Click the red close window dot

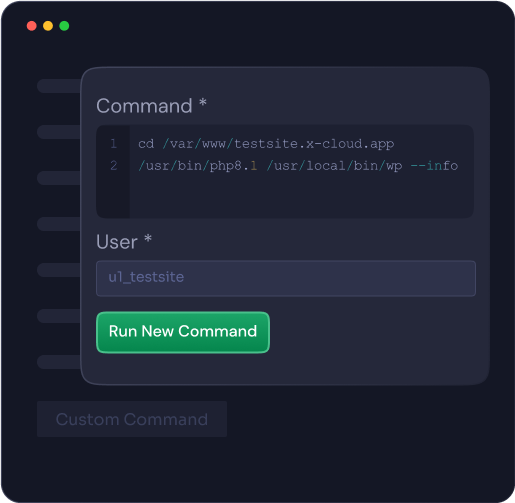click(32, 26)
